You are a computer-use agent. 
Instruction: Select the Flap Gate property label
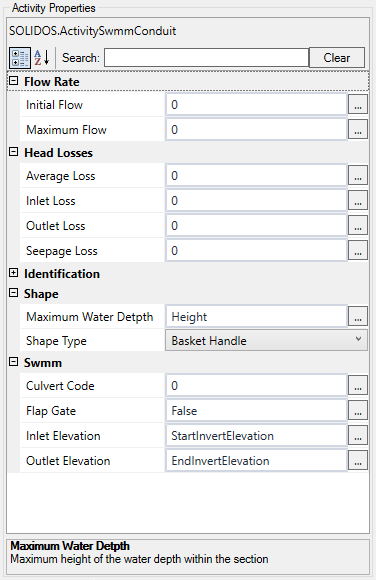pyautogui.click(x=51, y=411)
